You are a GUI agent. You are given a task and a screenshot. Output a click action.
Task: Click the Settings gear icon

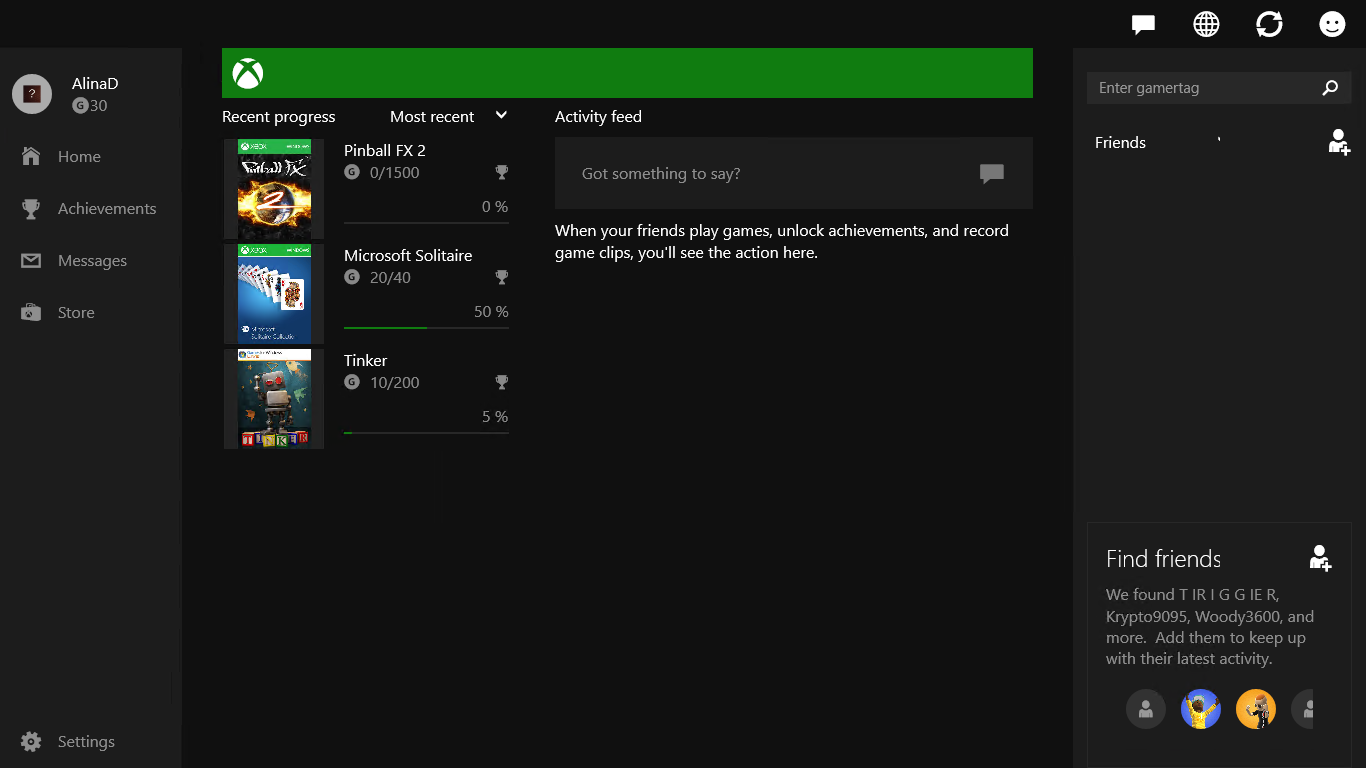point(31,741)
